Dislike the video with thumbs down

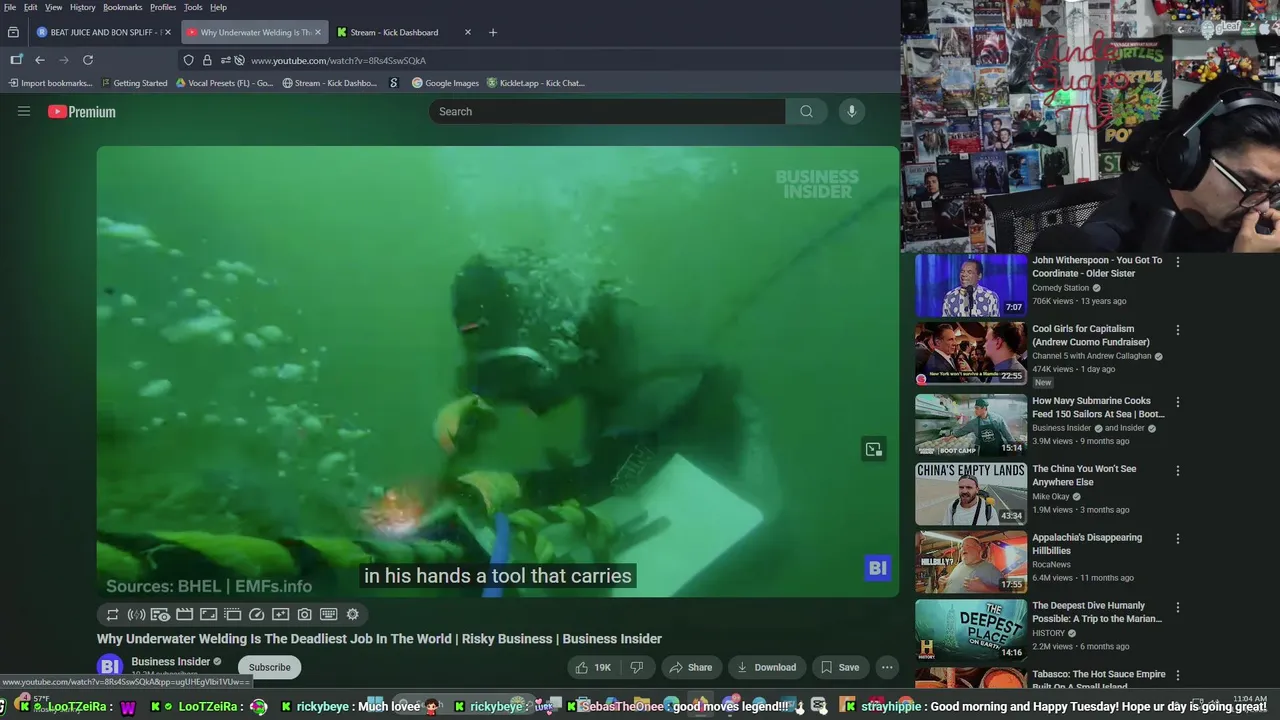coord(636,667)
